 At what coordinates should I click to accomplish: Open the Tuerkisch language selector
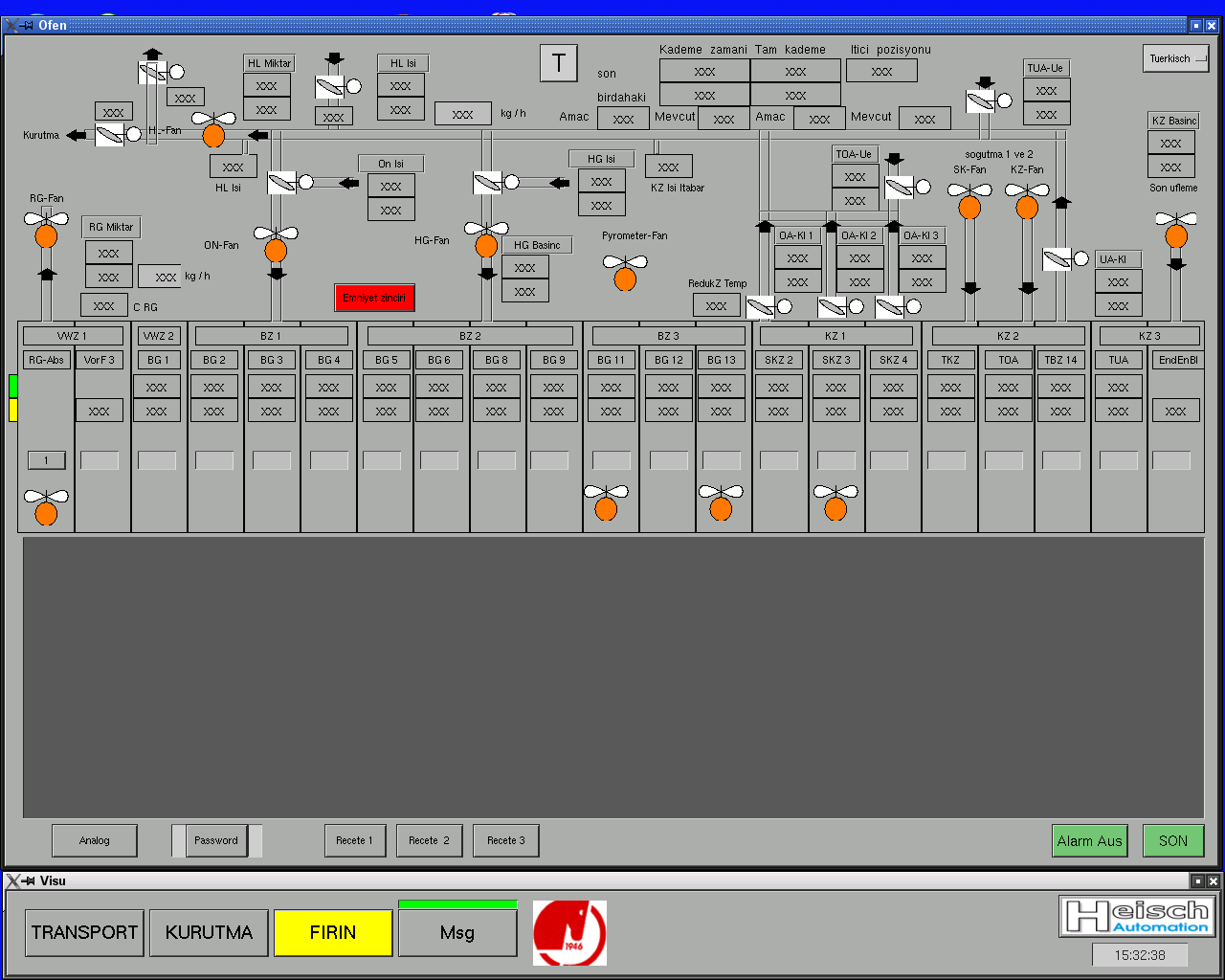(x=1175, y=58)
